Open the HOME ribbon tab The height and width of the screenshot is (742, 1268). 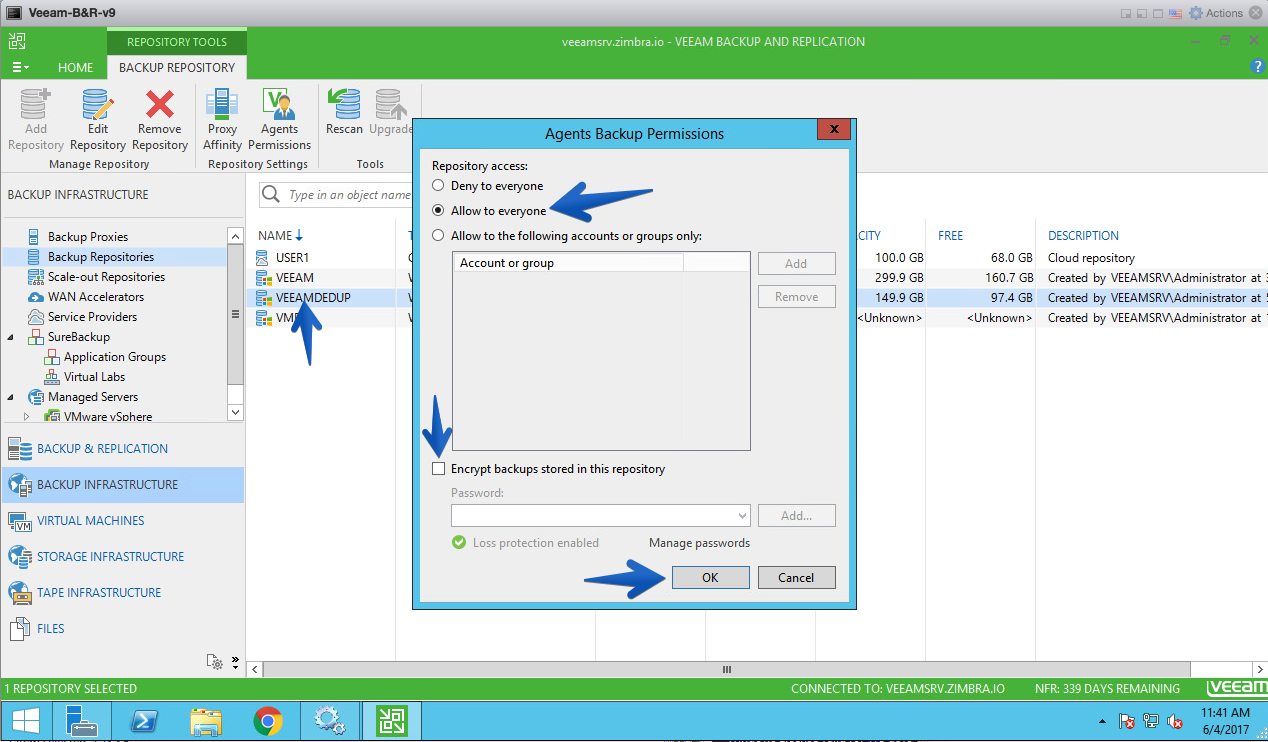(x=75, y=67)
